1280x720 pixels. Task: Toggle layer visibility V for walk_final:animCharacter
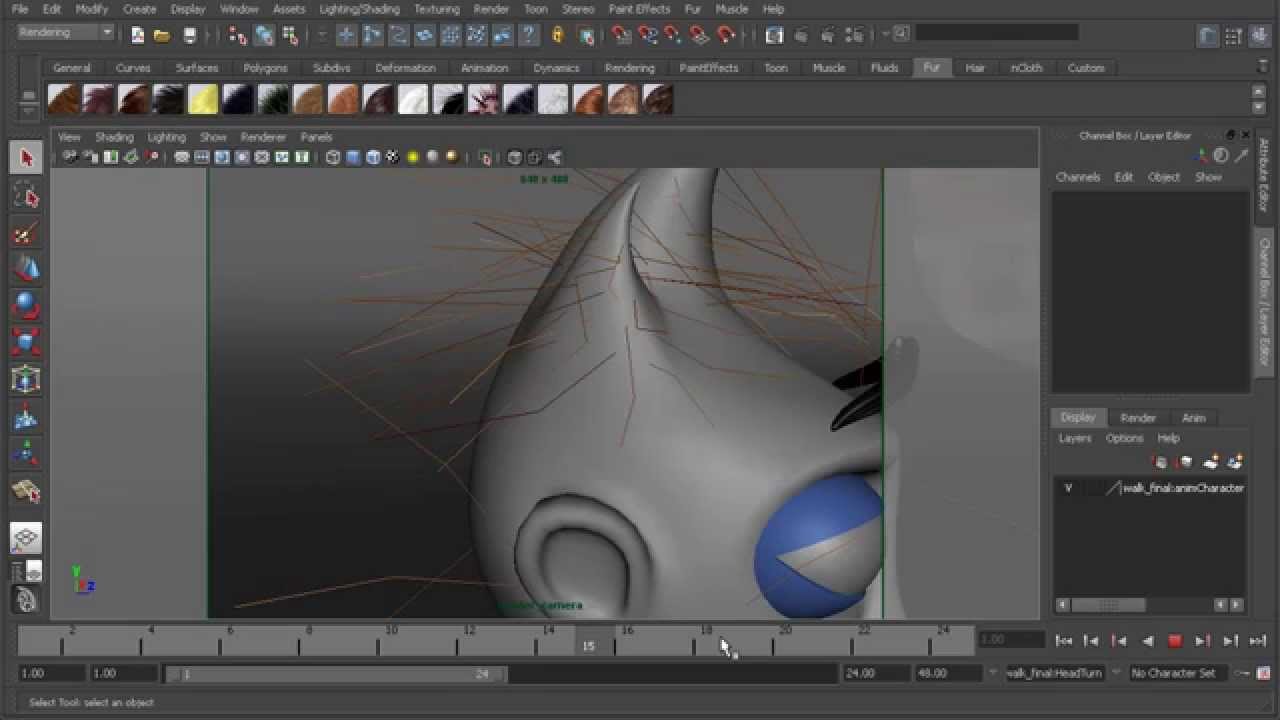coord(1068,488)
